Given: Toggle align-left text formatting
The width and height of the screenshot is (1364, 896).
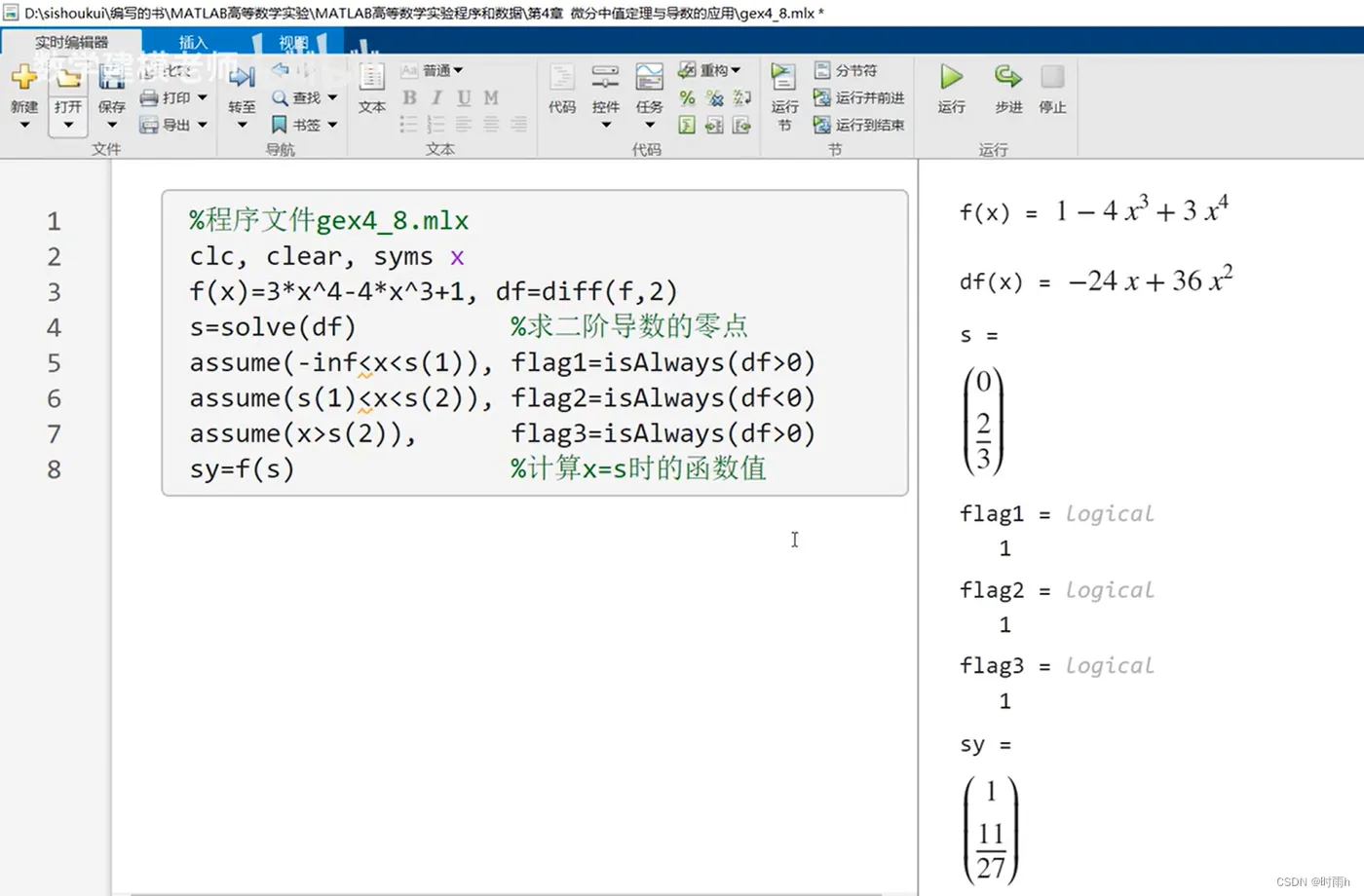Looking at the screenshot, I should point(464,124).
